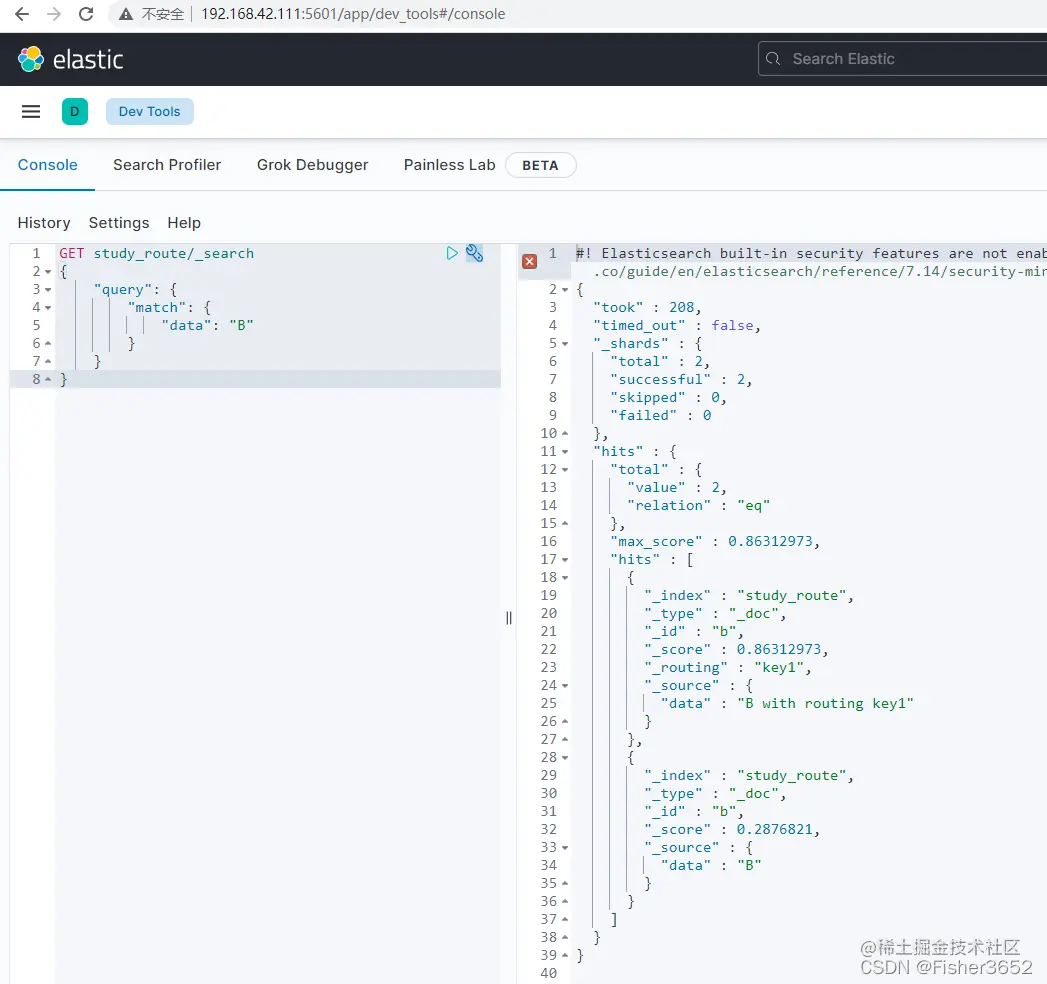Collapse the _shards fold at line 5
The height and width of the screenshot is (984, 1047).
click(565, 344)
